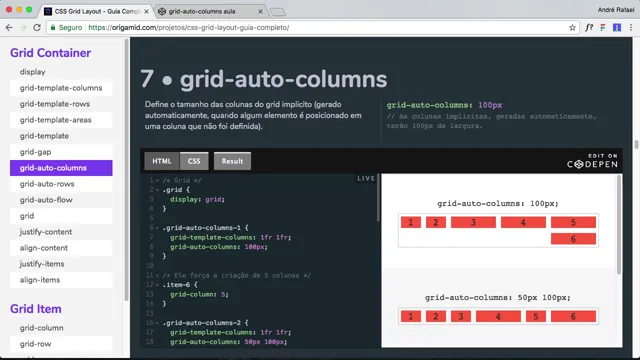Click the browser address bar URL
Image resolution: width=640 pixels, height=360 pixels.
click(189, 28)
